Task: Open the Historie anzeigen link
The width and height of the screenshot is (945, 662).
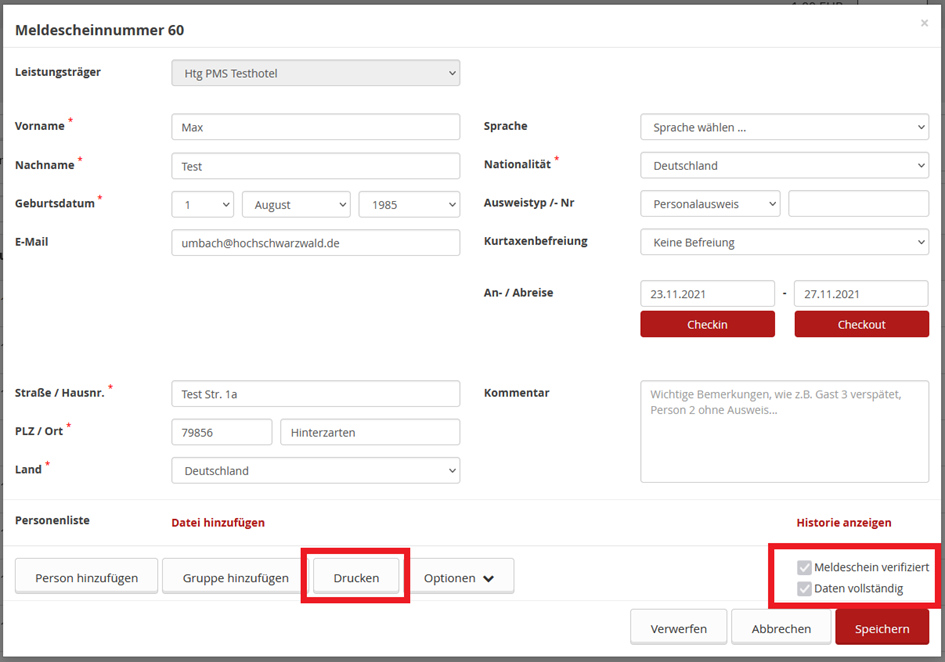Action: tap(843, 522)
